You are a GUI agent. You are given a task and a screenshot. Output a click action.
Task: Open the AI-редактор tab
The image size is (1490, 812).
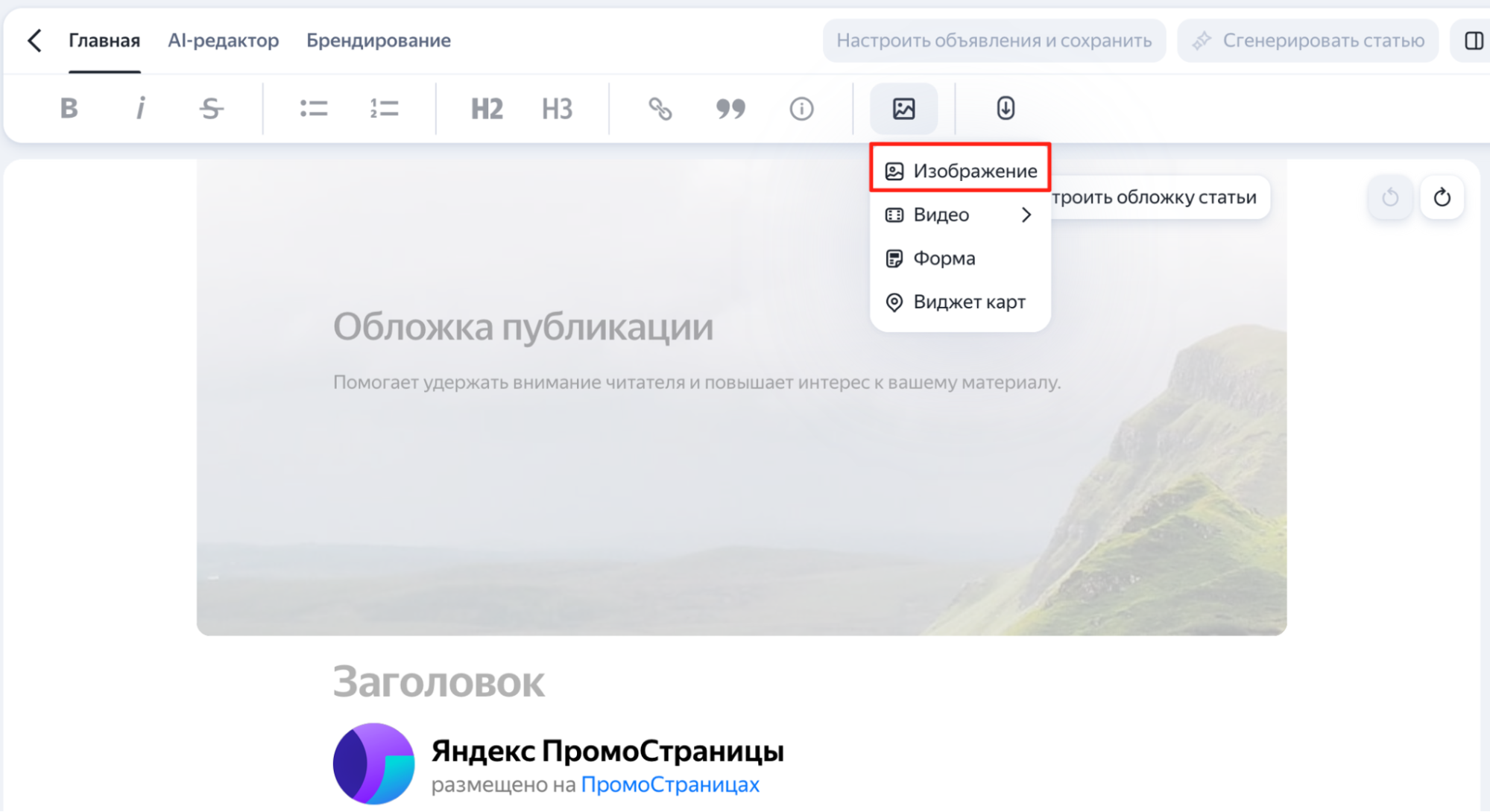[224, 40]
